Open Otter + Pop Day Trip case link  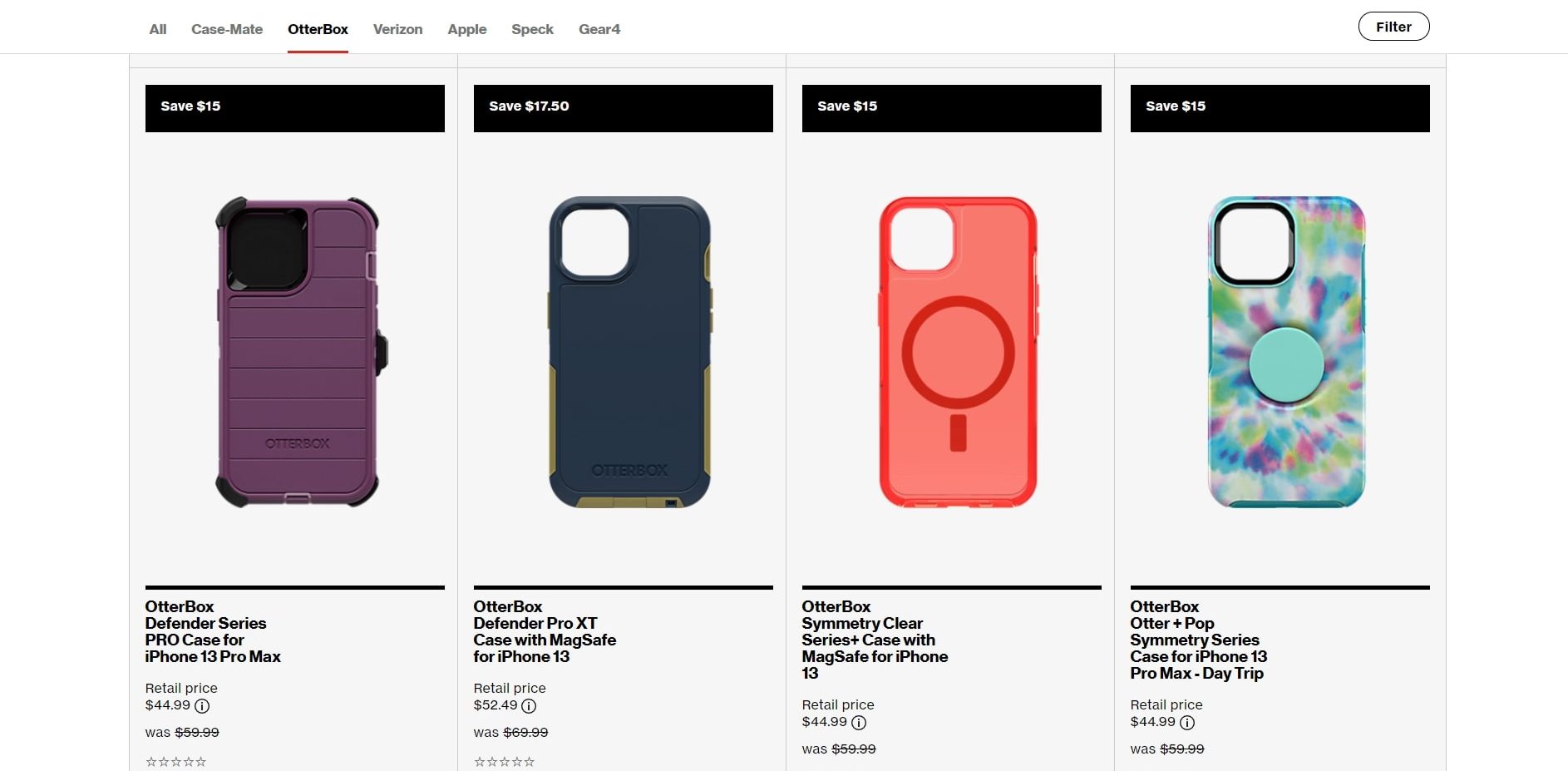pos(1199,640)
